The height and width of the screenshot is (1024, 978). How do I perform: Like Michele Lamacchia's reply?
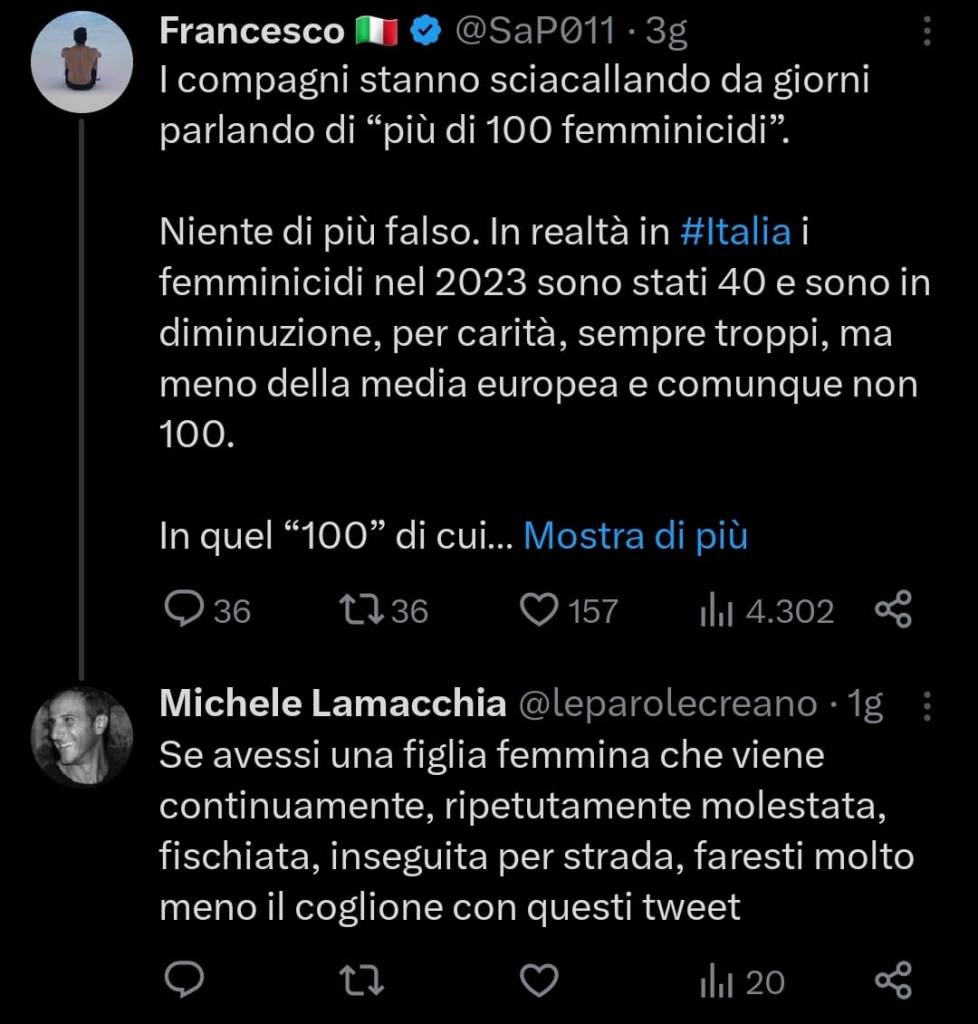pyautogui.click(x=540, y=981)
